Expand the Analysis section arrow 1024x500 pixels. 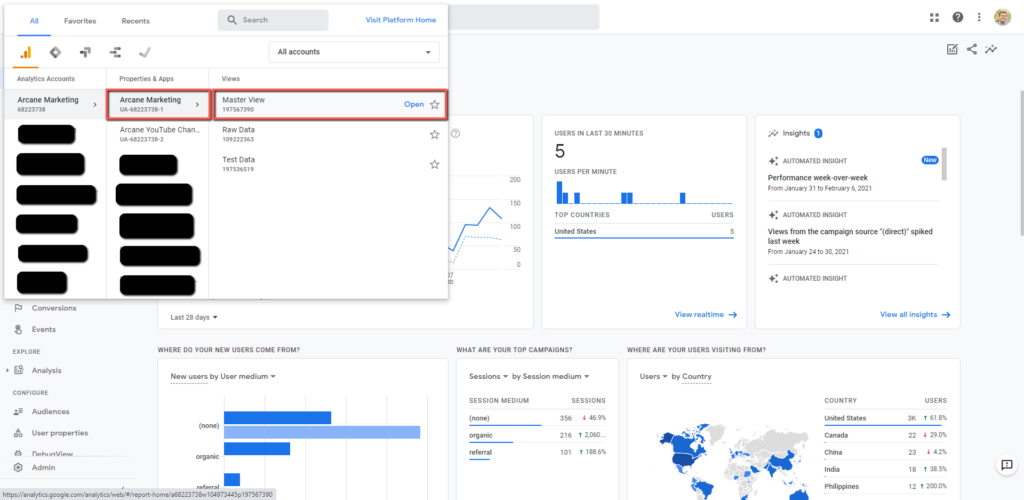pyautogui.click(x=7, y=370)
